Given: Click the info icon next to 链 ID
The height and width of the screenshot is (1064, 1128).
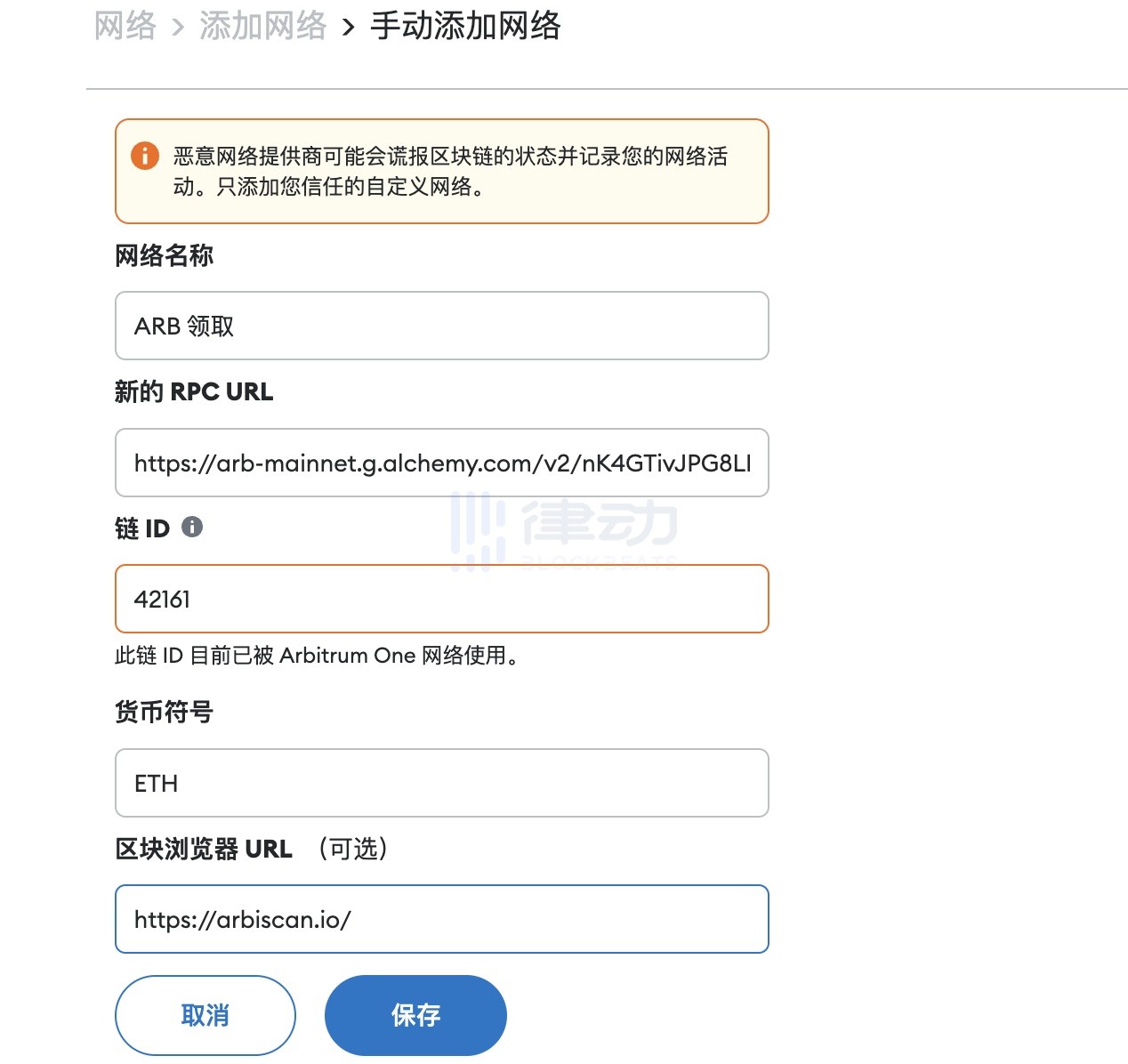Looking at the screenshot, I should [x=192, y=527].
